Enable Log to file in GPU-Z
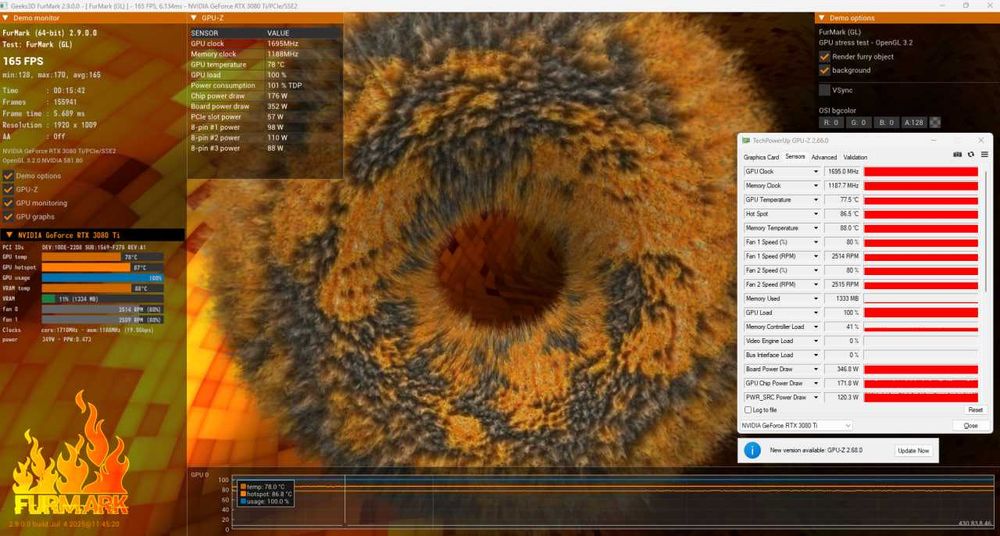1000x536 pixels. (748, 410)
